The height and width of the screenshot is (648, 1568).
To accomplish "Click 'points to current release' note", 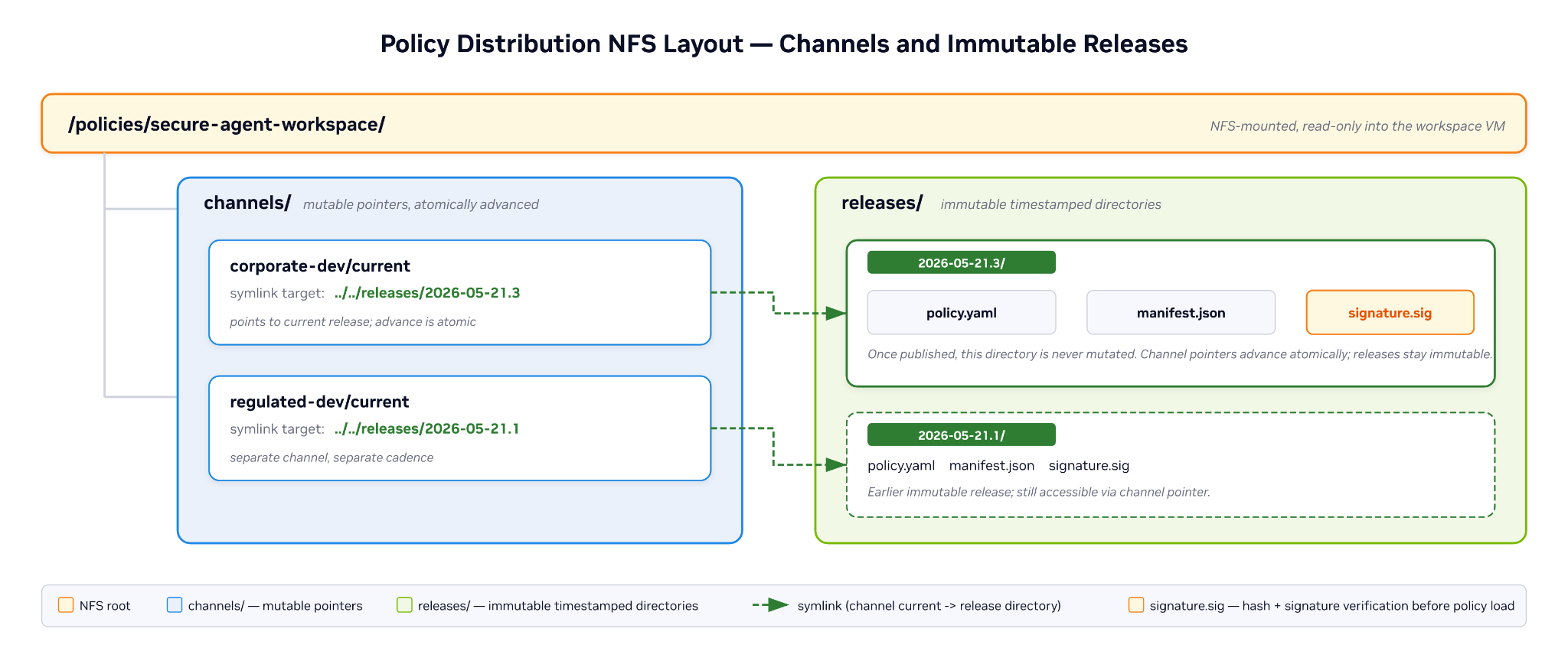I will point(353,322).
